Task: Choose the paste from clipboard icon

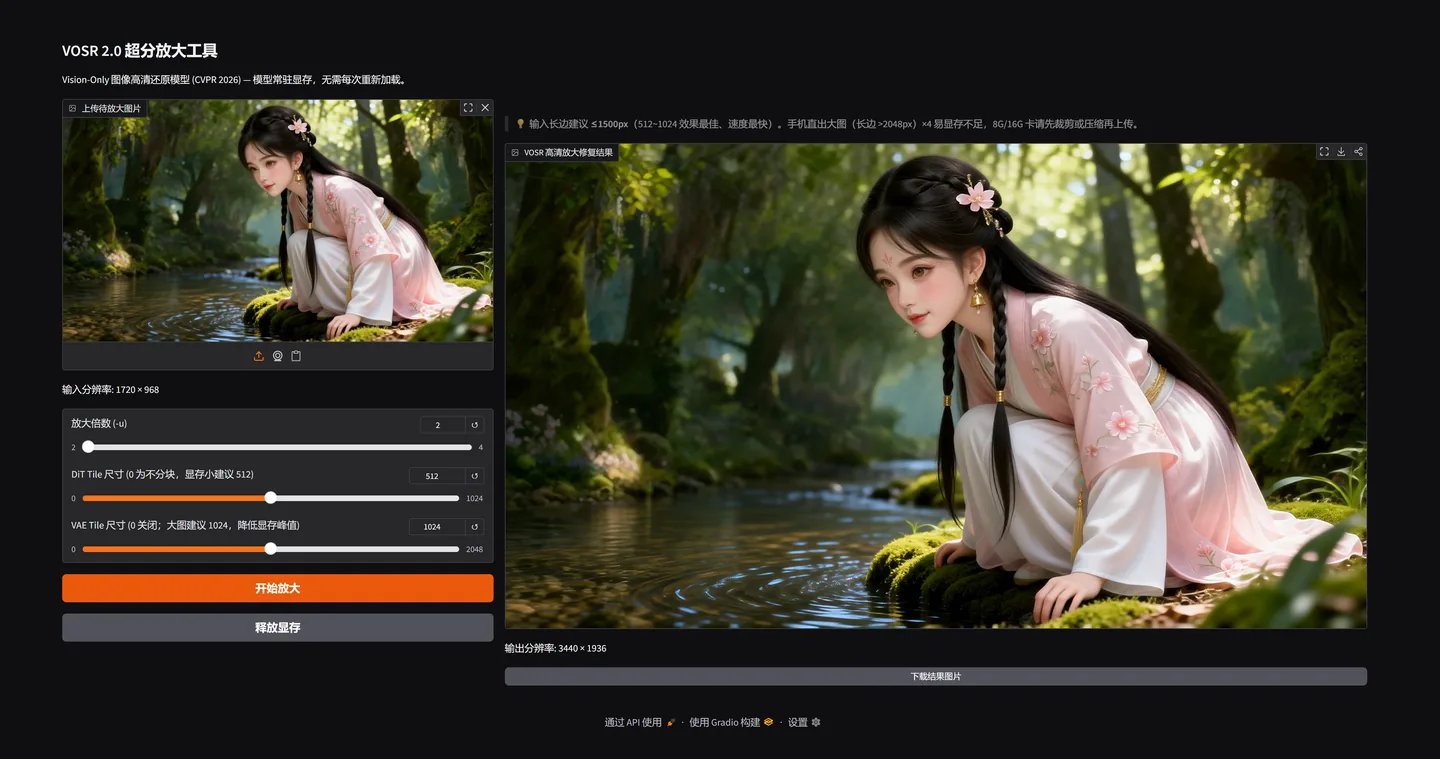Action: point(296,356)
